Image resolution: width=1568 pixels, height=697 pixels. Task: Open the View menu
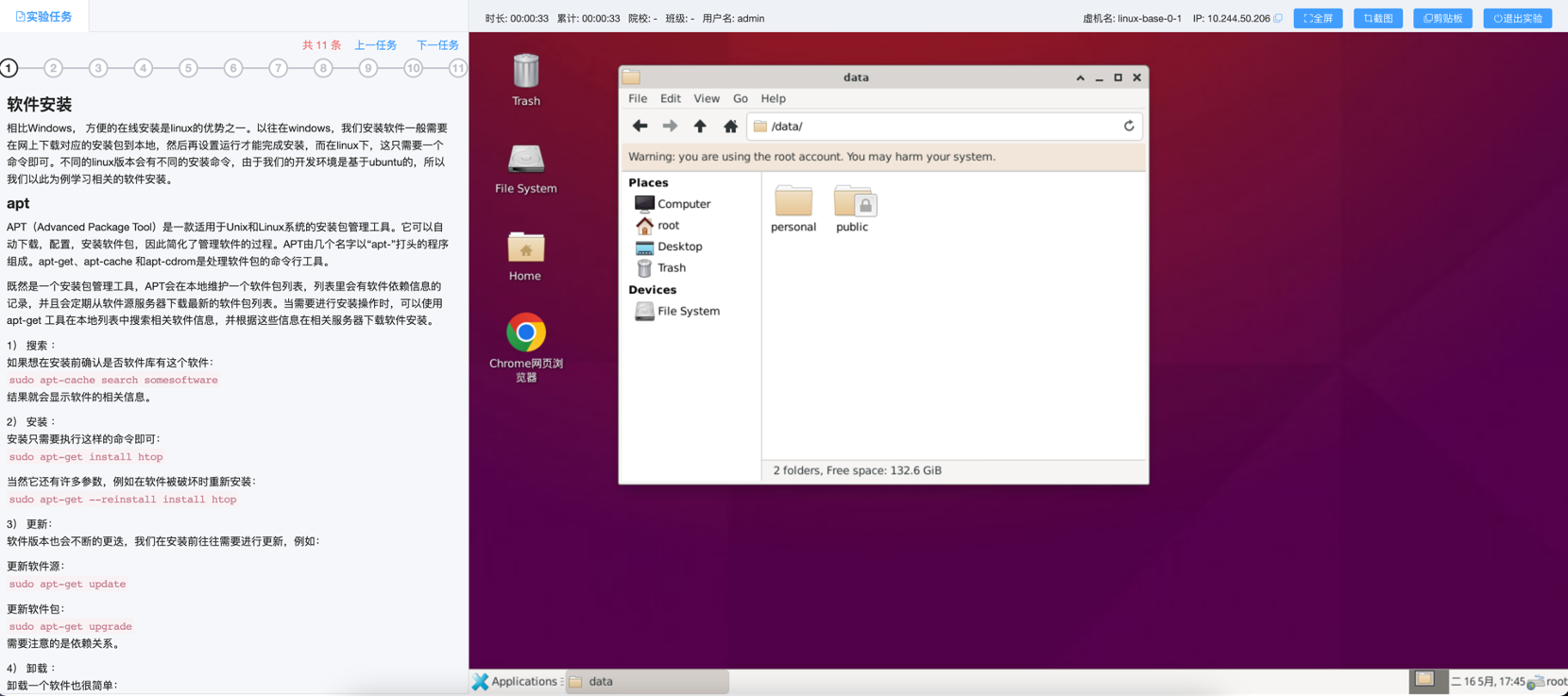click(x=706, y=98)
